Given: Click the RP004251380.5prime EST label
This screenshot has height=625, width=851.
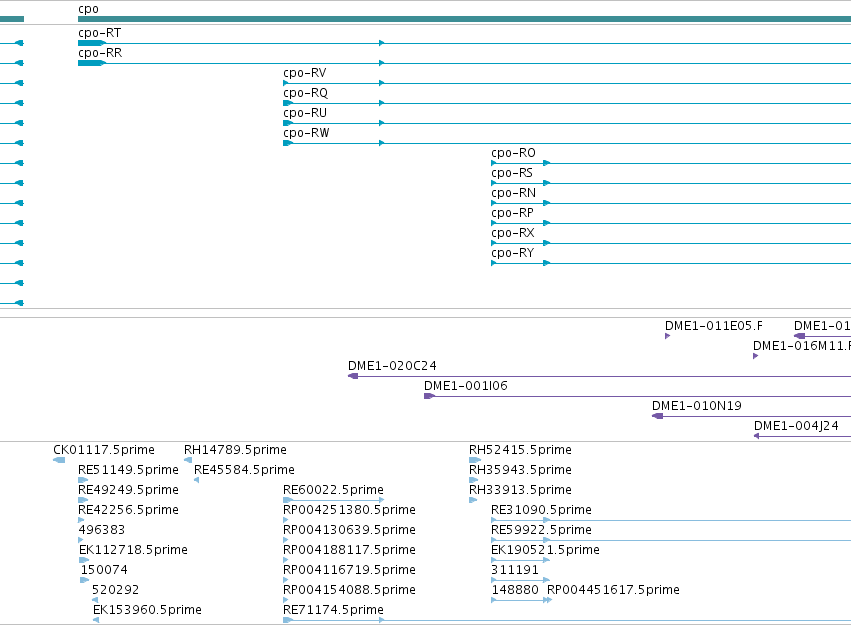Looking at the screenshot, I should click(349, 511).
